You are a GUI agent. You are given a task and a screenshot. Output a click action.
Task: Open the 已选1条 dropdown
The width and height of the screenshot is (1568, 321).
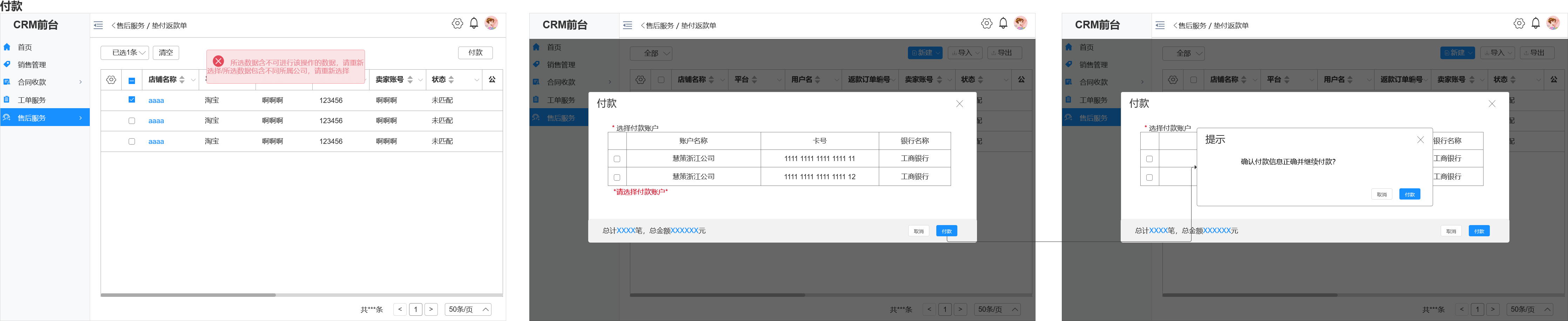125,53
